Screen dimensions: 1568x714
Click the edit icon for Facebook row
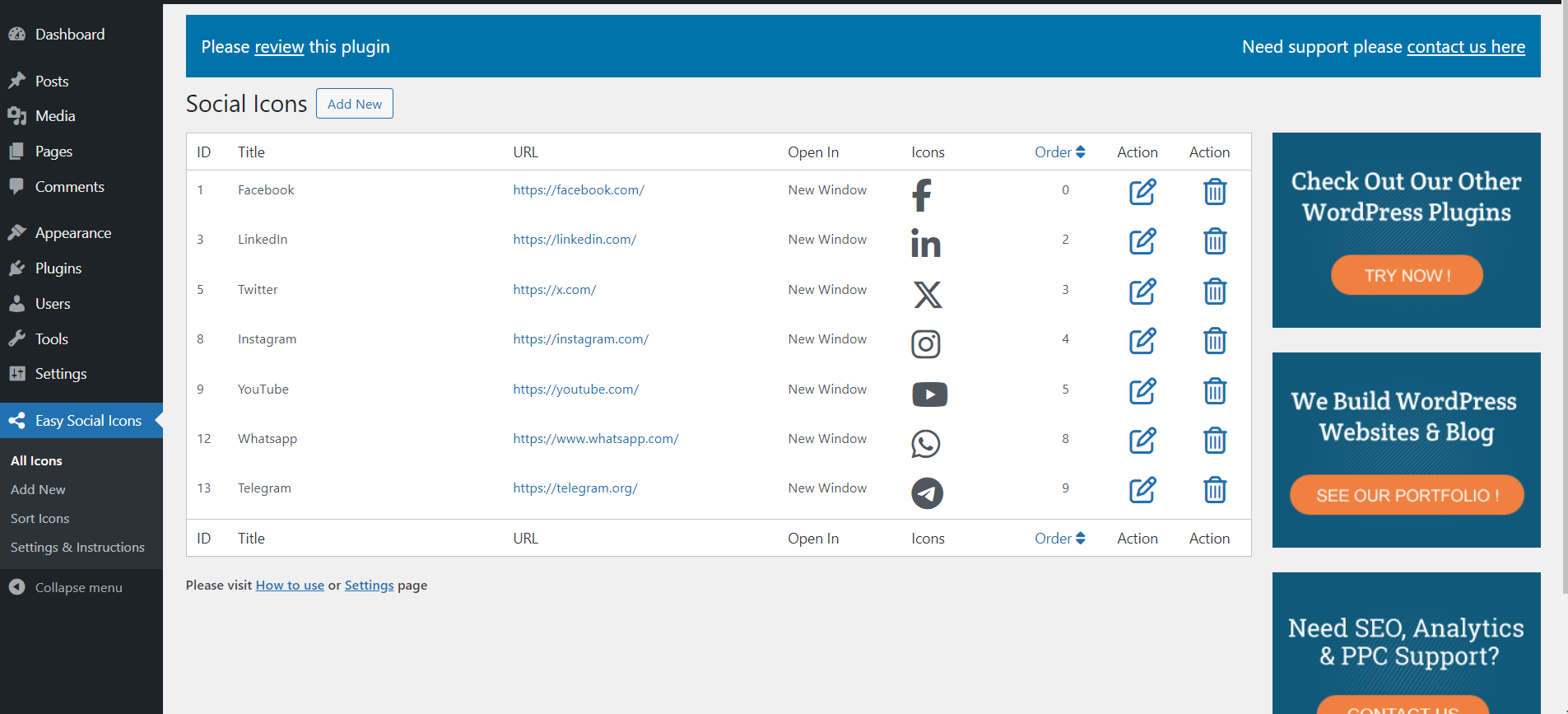1142,192
